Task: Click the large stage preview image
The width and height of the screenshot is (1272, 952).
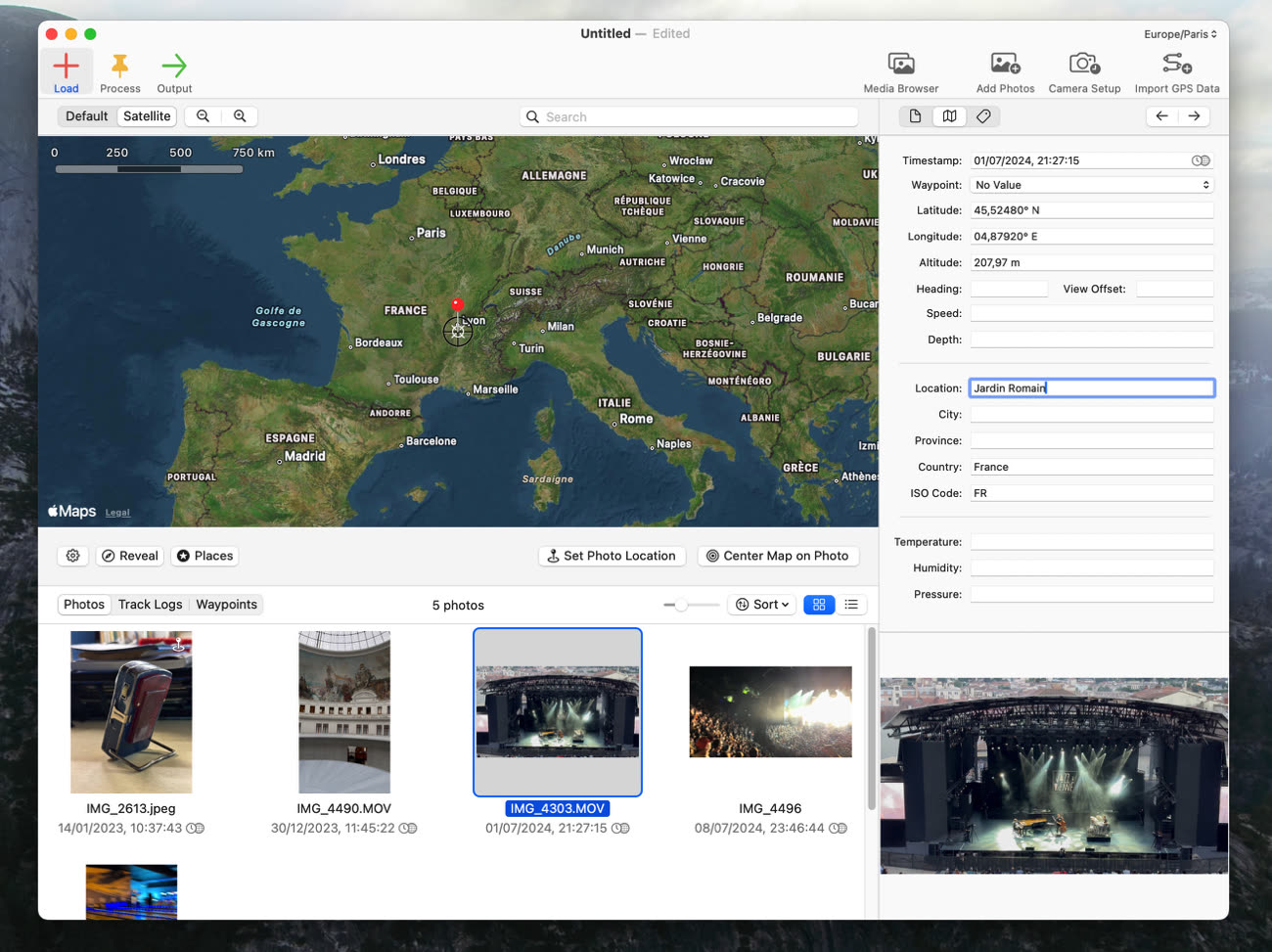Action: tap(1054, 776)
